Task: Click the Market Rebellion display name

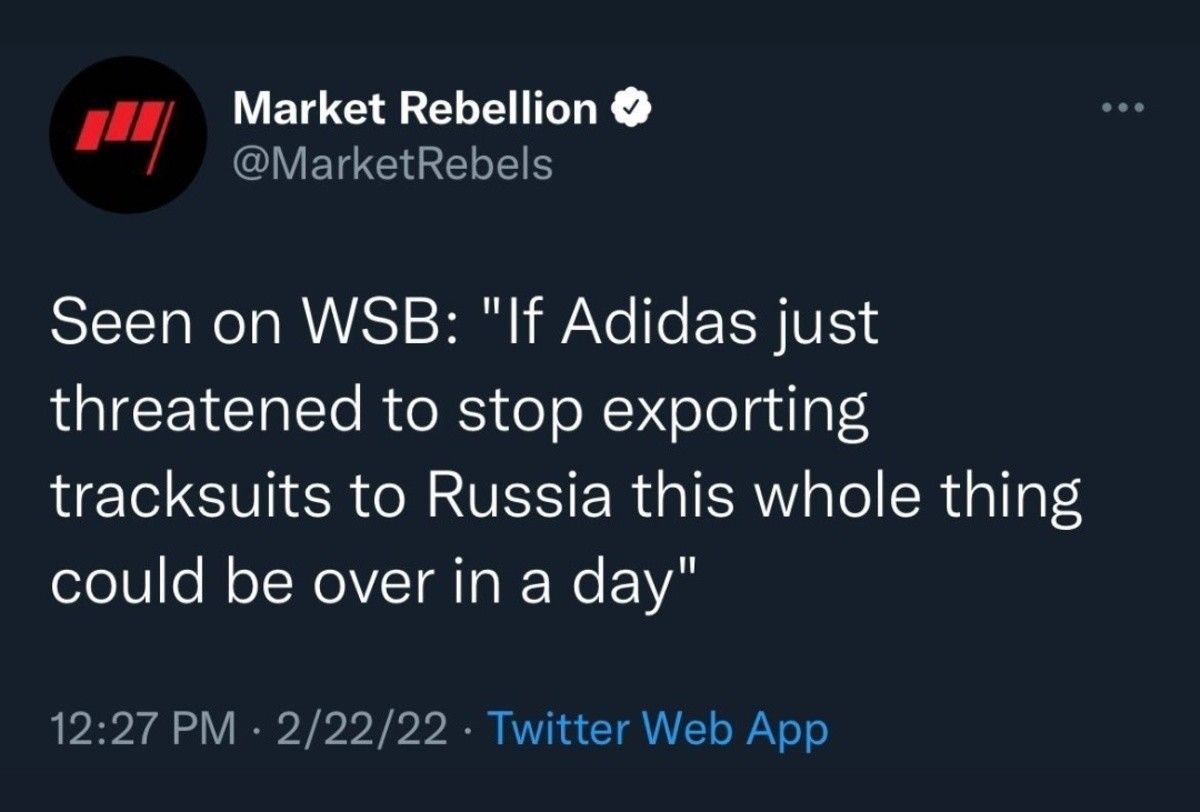Action: 414,108
